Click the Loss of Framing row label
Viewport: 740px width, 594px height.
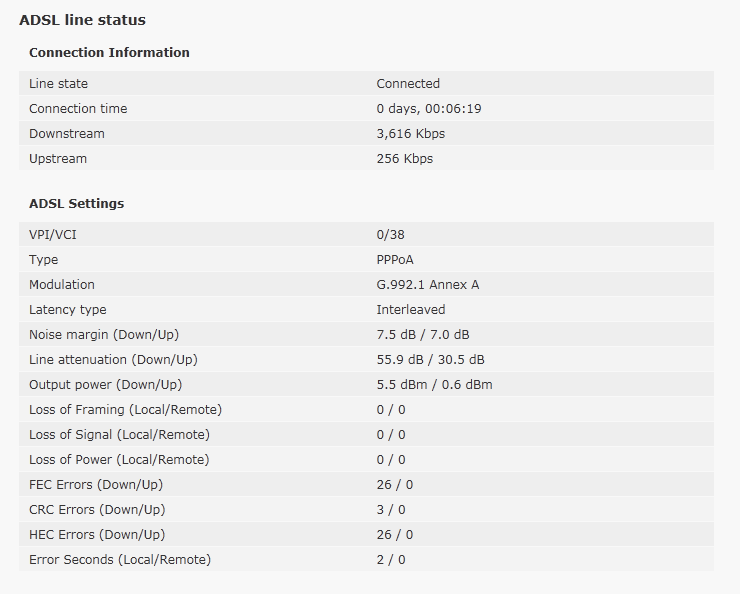(125, 410)
